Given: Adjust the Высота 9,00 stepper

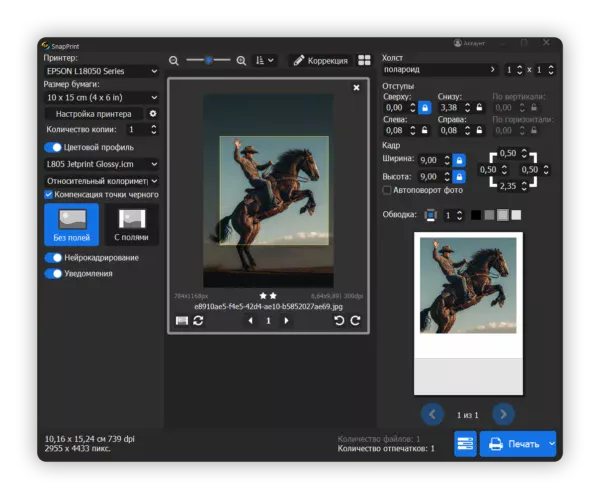Looking at the screenshot, I should [447, 176].
